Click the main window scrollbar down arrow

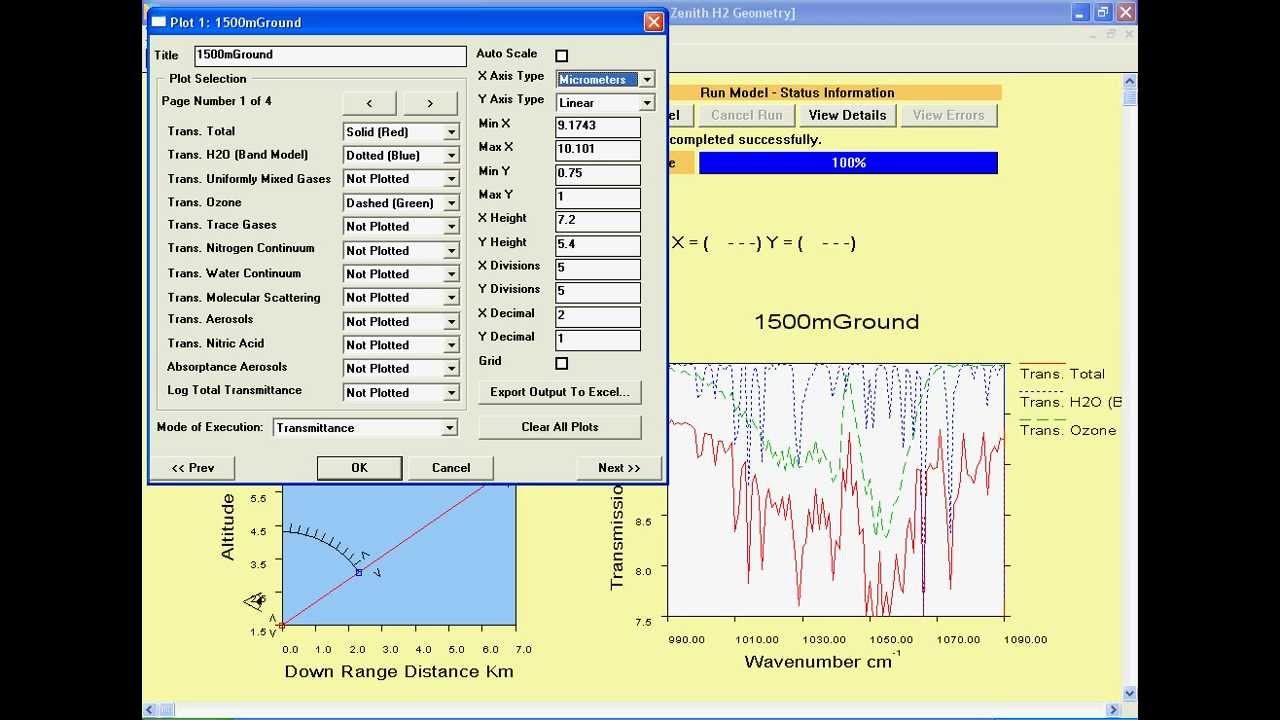click(x=1130, y=693)
